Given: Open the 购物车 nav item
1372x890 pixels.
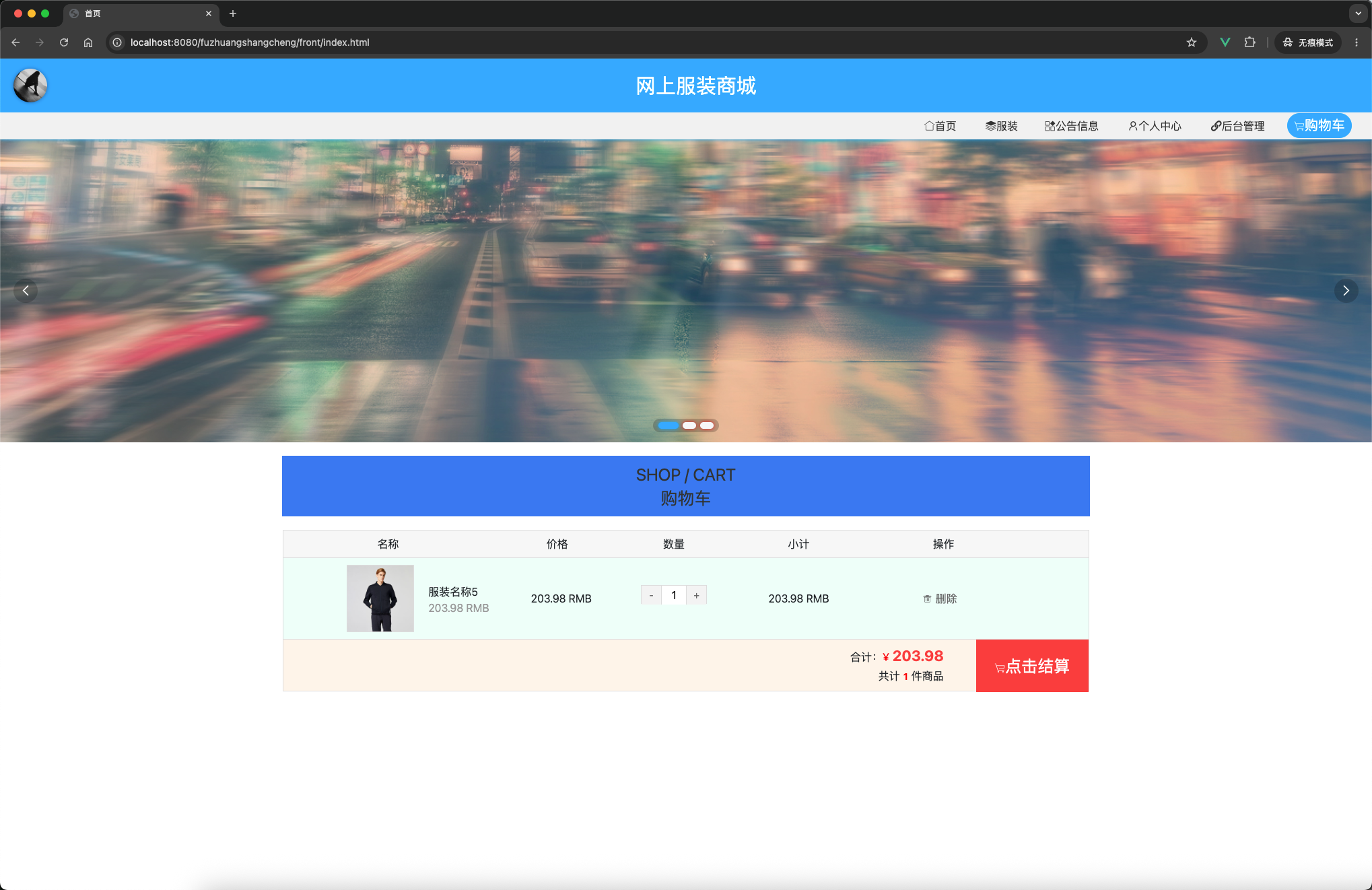Looking at the screenshot, I should [1319, 126].
